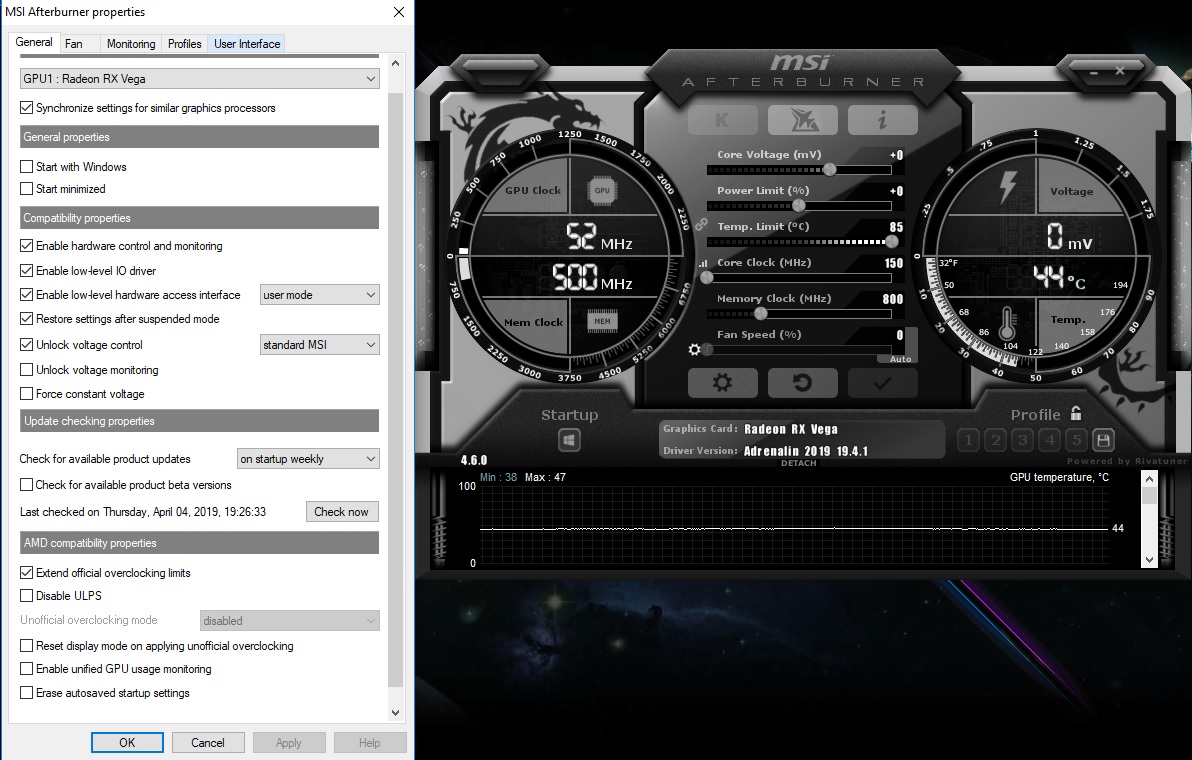The width and height of the screenshot is (1192, 760).
Task: Open fan settings gear beside Fan Speed
Action: (694, 350)
